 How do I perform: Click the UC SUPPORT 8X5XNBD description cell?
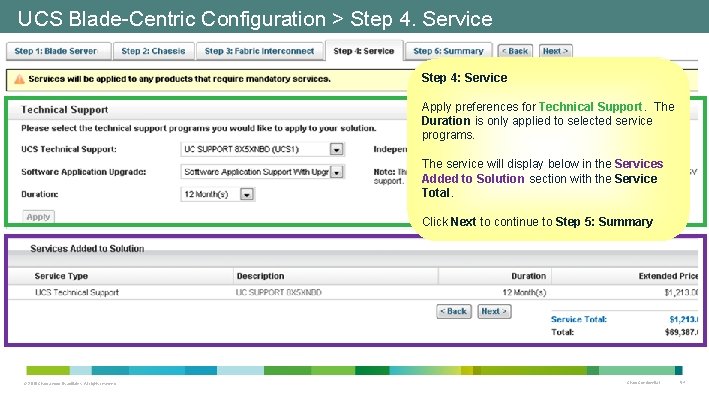coord(279,292)
